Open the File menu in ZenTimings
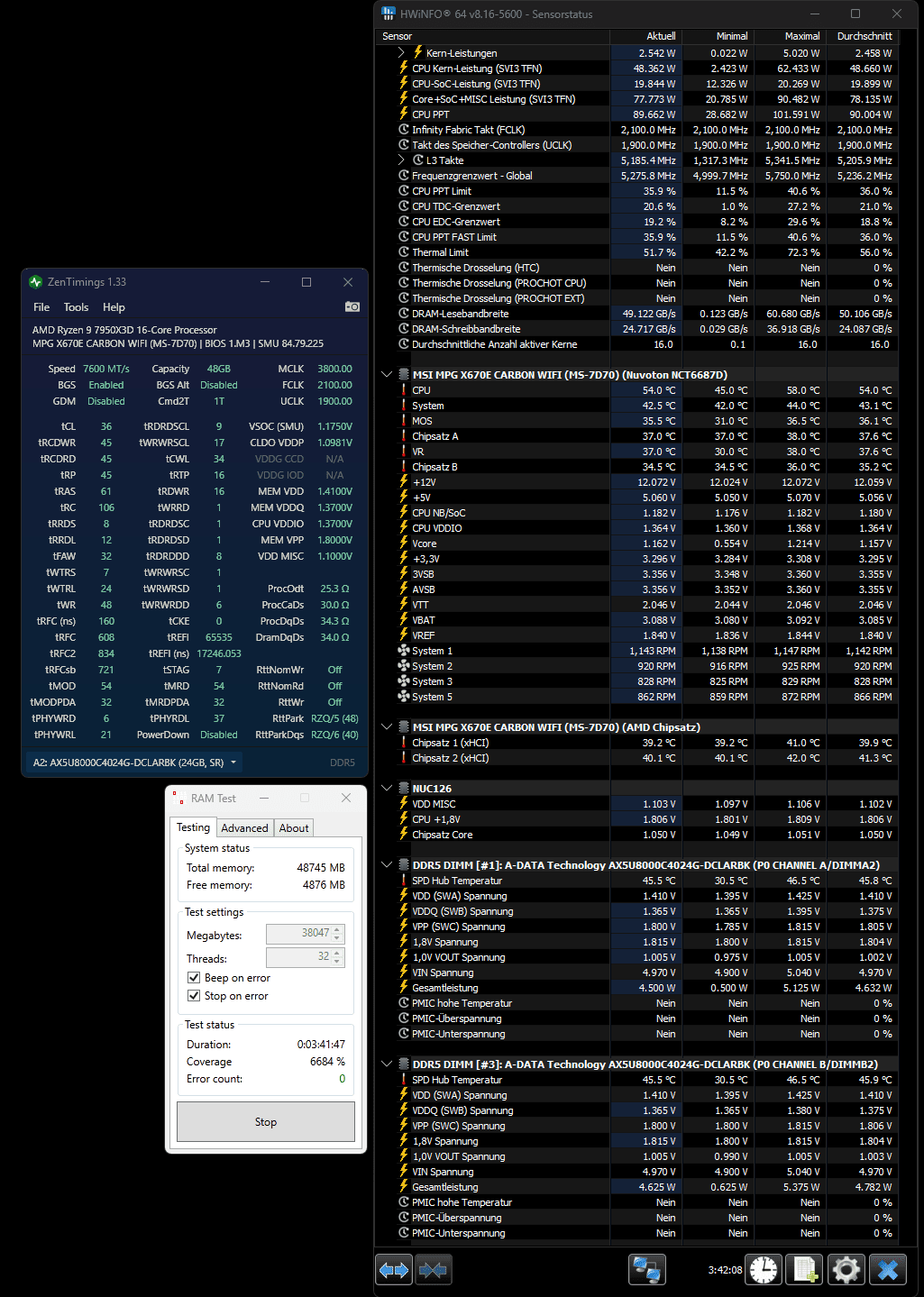924x1297 pixels. 41,307
